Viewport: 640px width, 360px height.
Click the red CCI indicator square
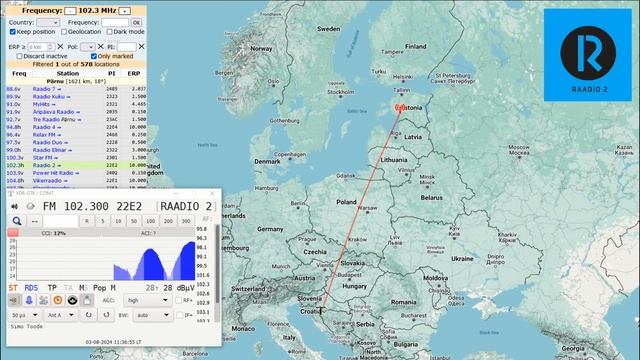(13, 233)
